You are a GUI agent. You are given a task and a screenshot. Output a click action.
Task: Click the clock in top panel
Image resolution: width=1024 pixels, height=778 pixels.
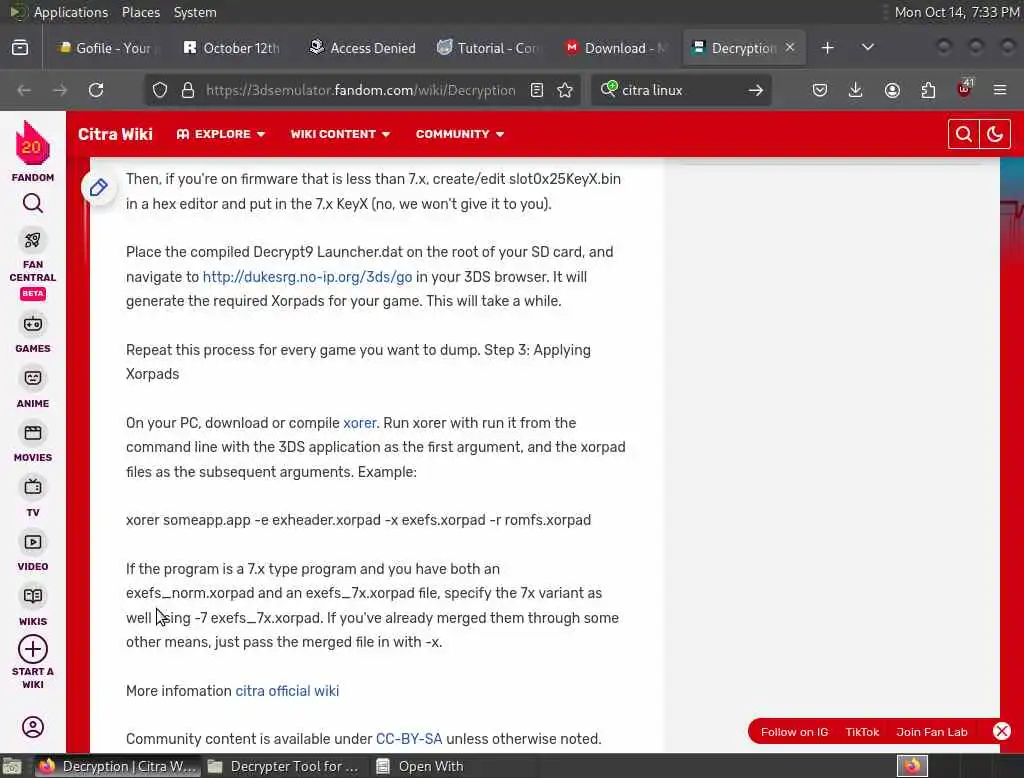[x=956, y=12]
